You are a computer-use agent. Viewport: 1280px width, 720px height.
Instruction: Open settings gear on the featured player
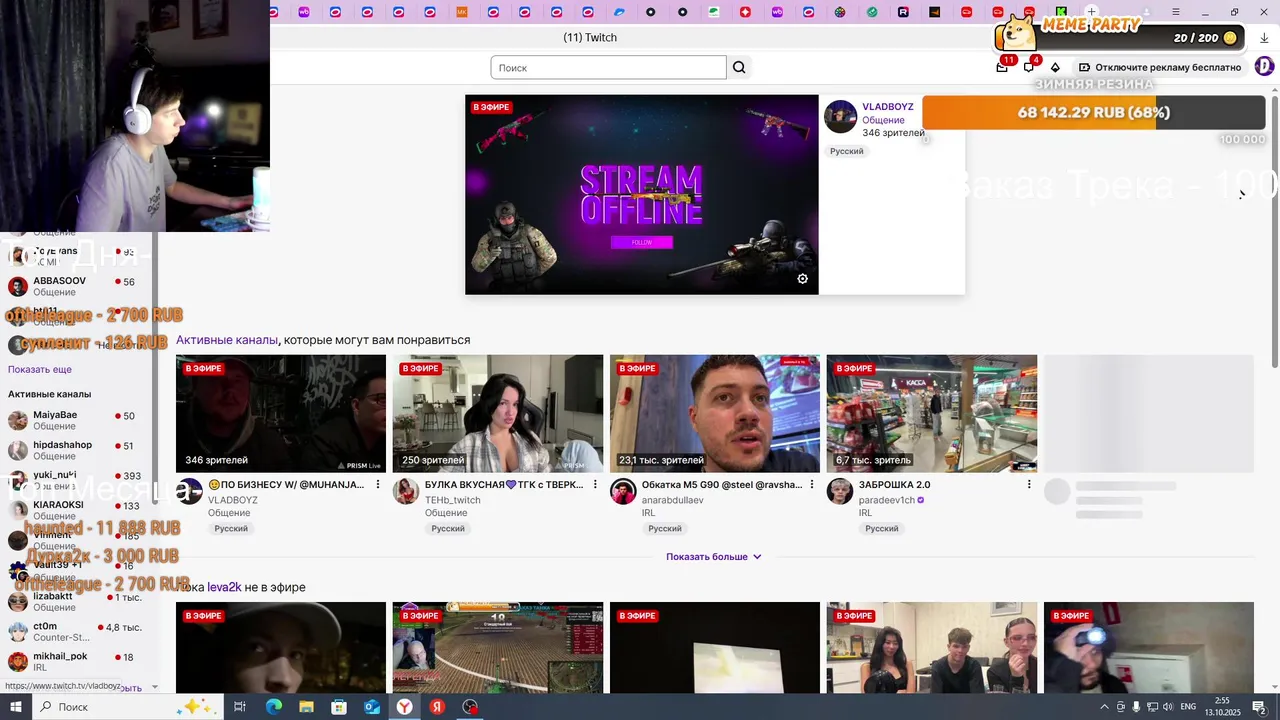[x=802, y=279]
